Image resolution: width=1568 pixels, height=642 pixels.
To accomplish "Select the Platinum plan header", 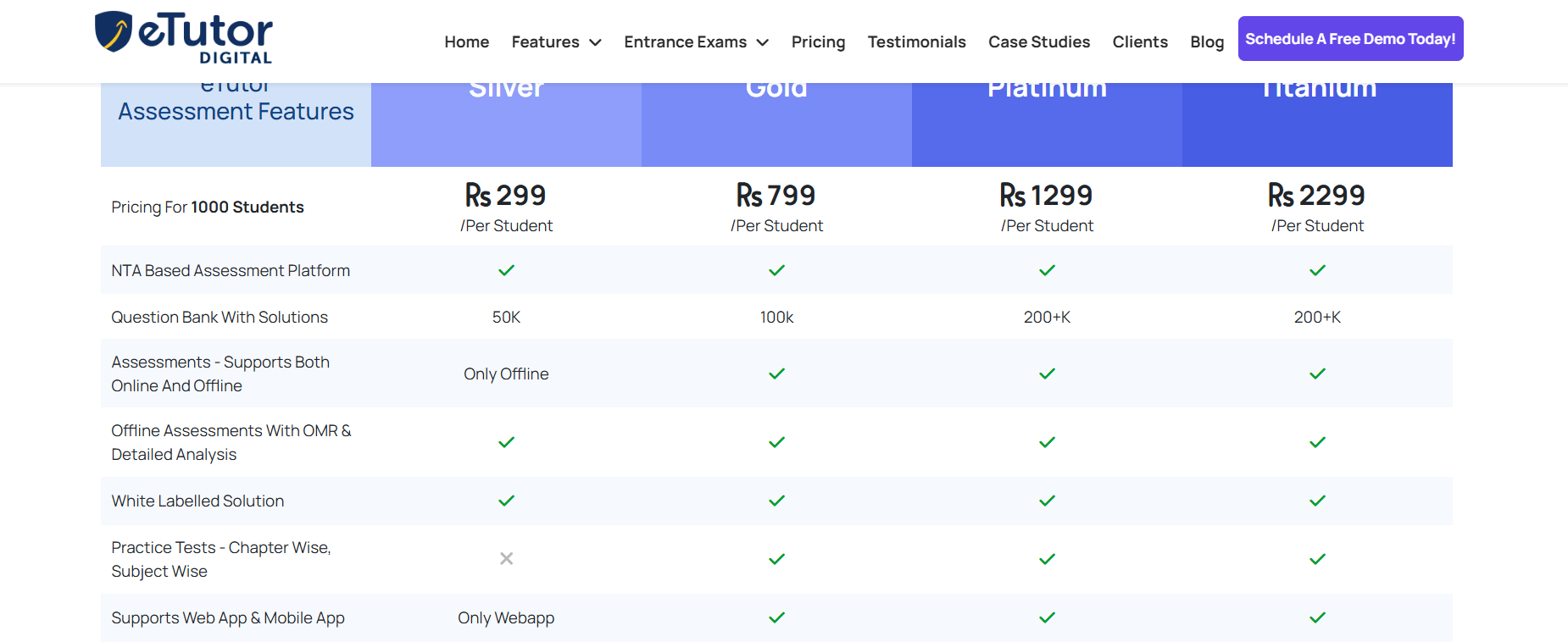I will pos(1047,119).
